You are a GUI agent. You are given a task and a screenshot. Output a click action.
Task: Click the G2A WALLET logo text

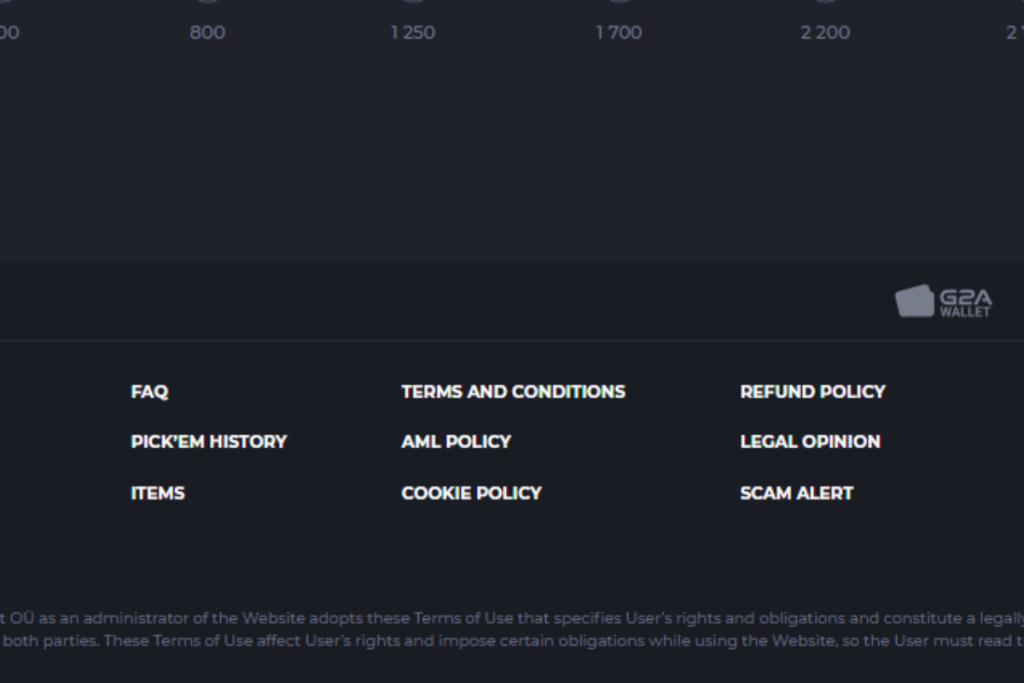tap(965, 301)
